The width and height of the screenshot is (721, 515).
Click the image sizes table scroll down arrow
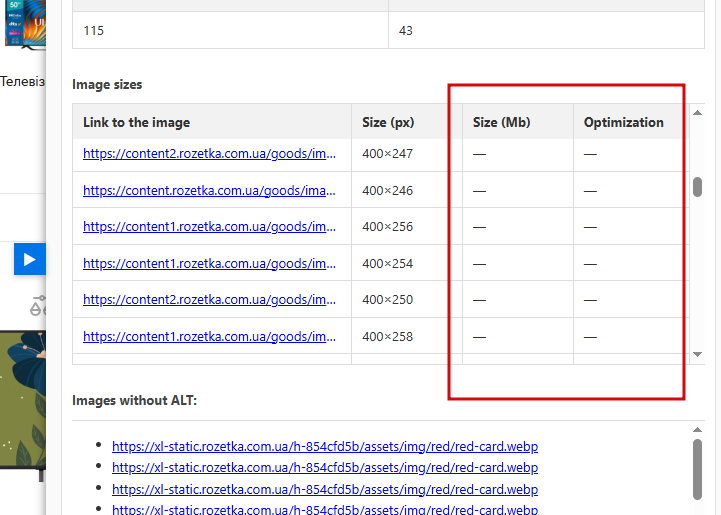697,355
